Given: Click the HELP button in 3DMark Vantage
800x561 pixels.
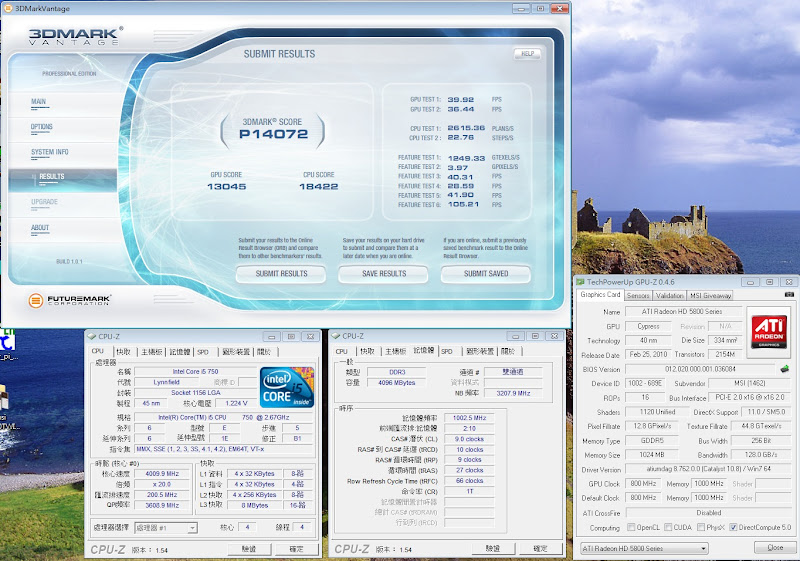Looking at the screenshot, I should (x=528, y=54).
